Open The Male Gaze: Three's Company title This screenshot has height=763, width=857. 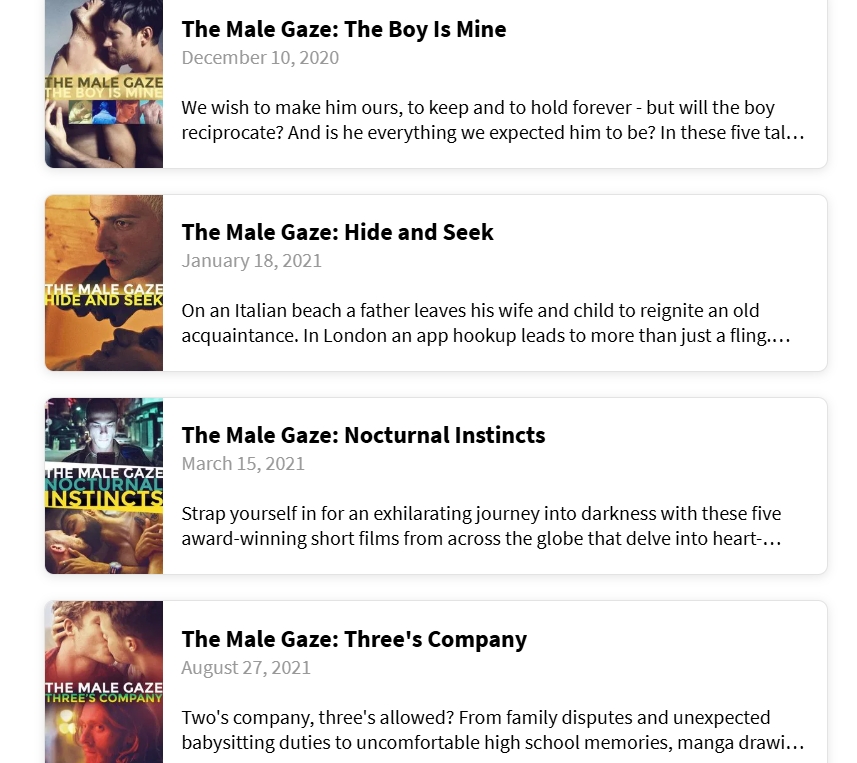(354, 639)
